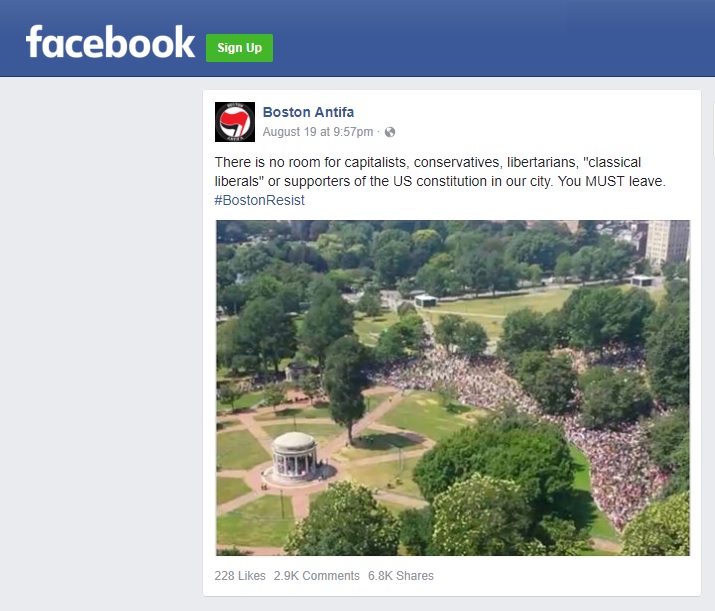Click the Facebook logo
The image size is (715, 611).
(x=110, y=42)
